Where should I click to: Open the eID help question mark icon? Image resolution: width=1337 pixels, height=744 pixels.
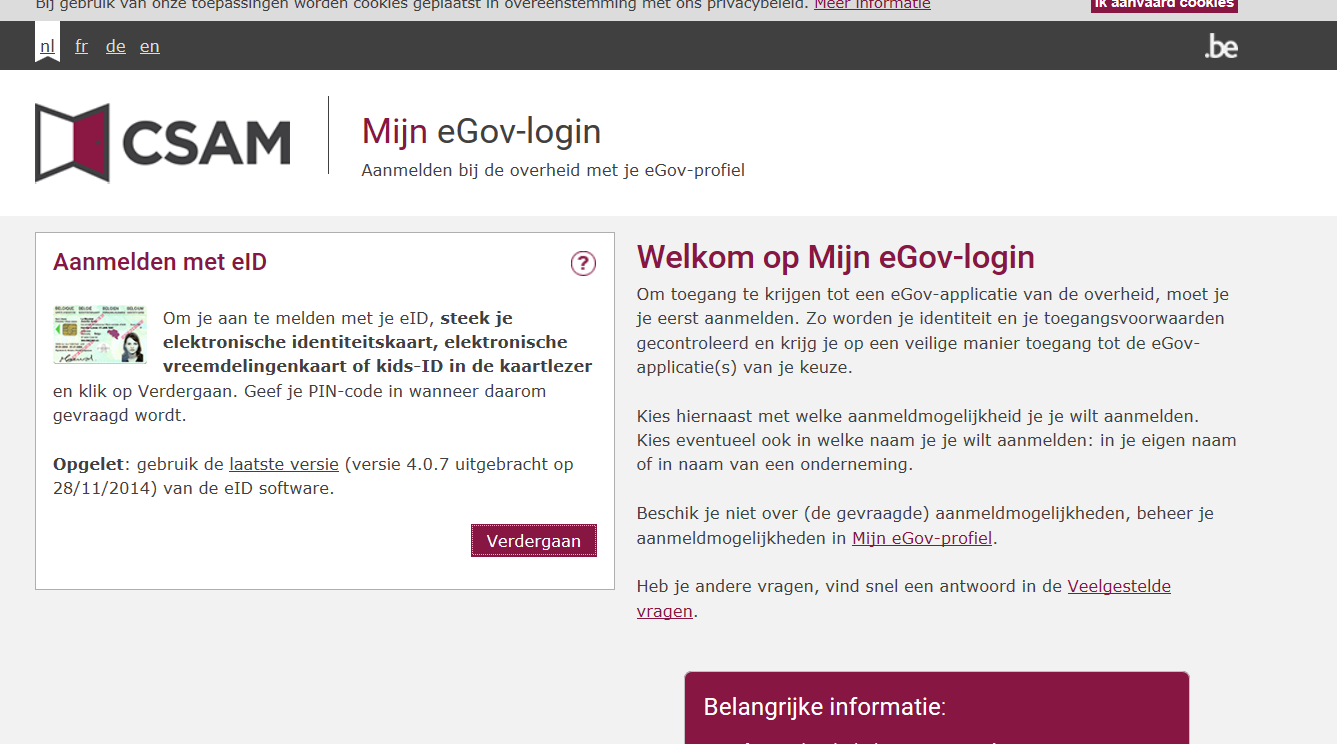(583, 263)
